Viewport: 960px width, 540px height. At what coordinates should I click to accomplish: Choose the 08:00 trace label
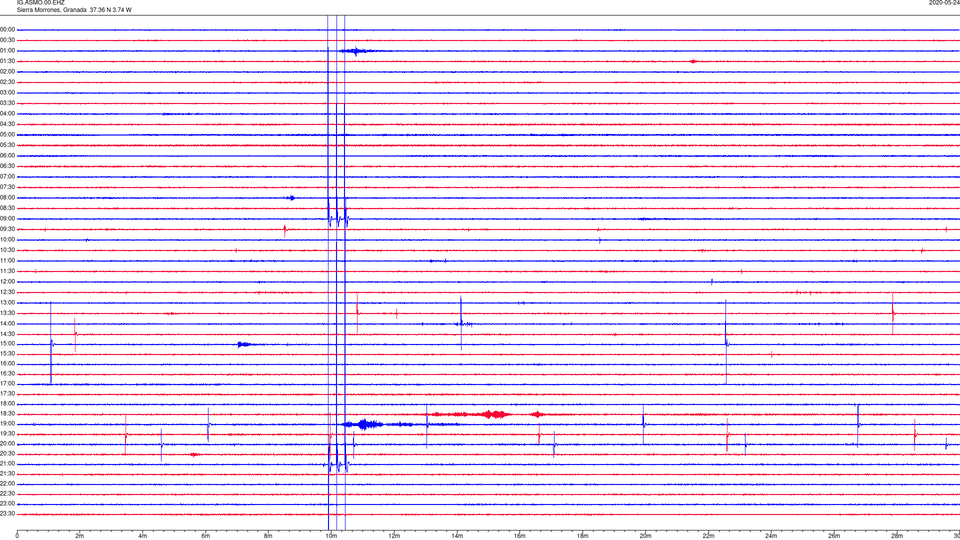7,198
